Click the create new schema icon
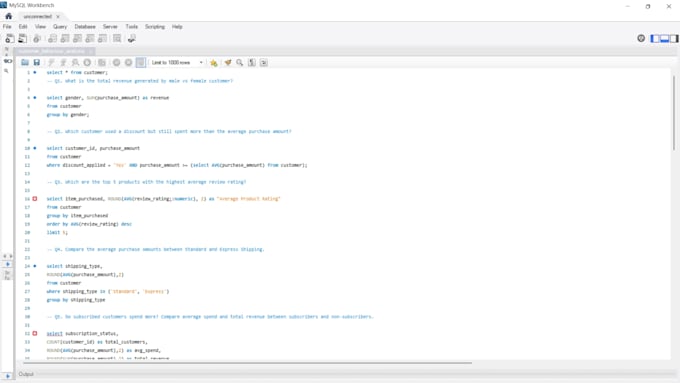This screenshot has width=680, height=383. coord(52,39)
